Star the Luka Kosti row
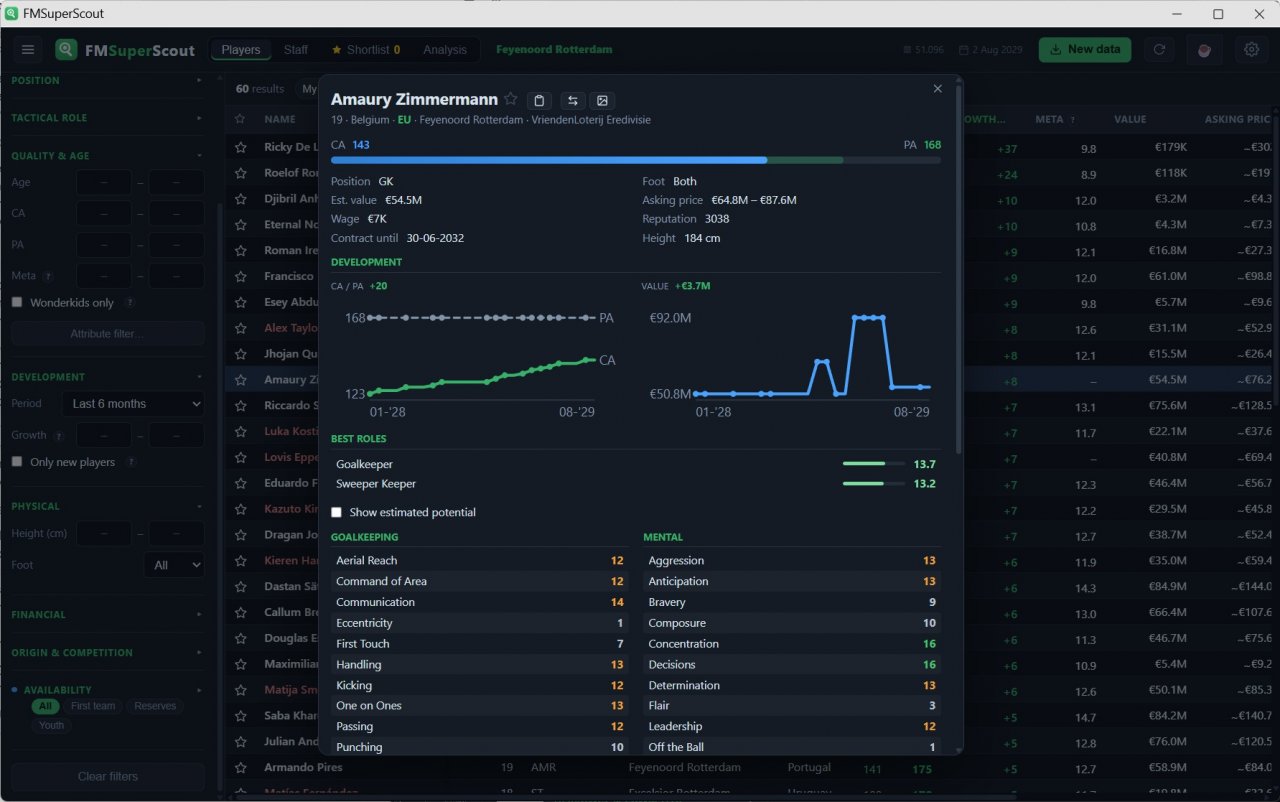Viewport: 1280px width, 802px height. pos(240,432)
